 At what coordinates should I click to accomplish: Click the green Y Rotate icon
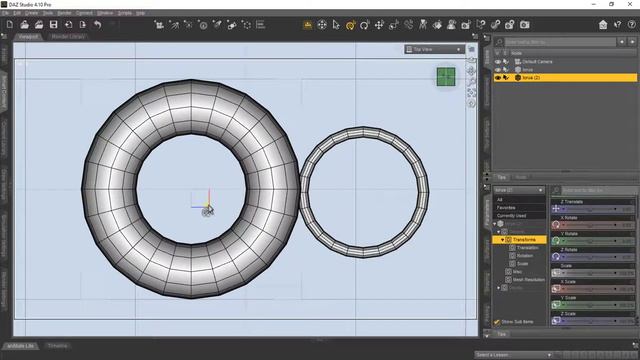point(556,241)
